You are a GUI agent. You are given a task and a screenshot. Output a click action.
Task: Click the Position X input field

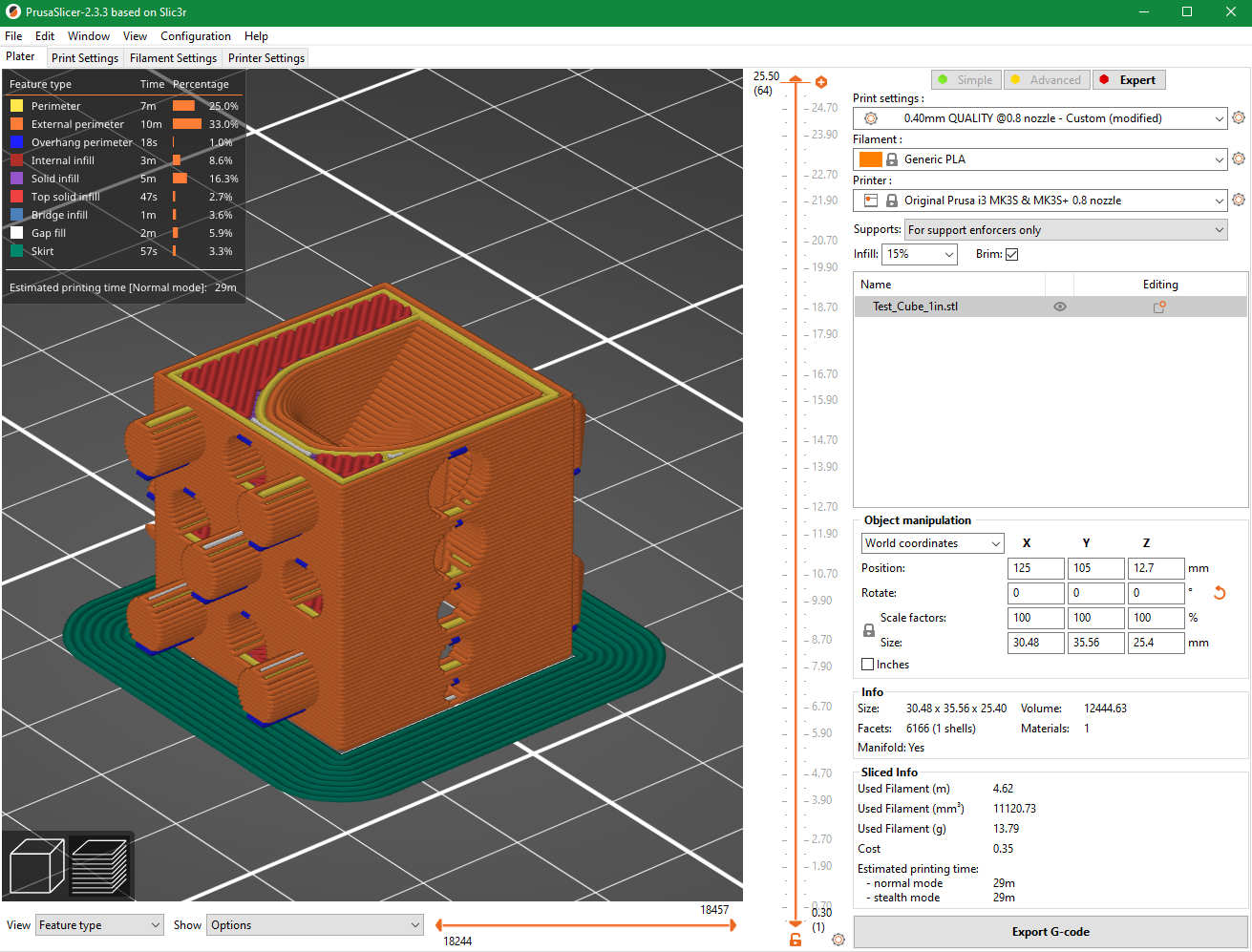(1036, 568)
